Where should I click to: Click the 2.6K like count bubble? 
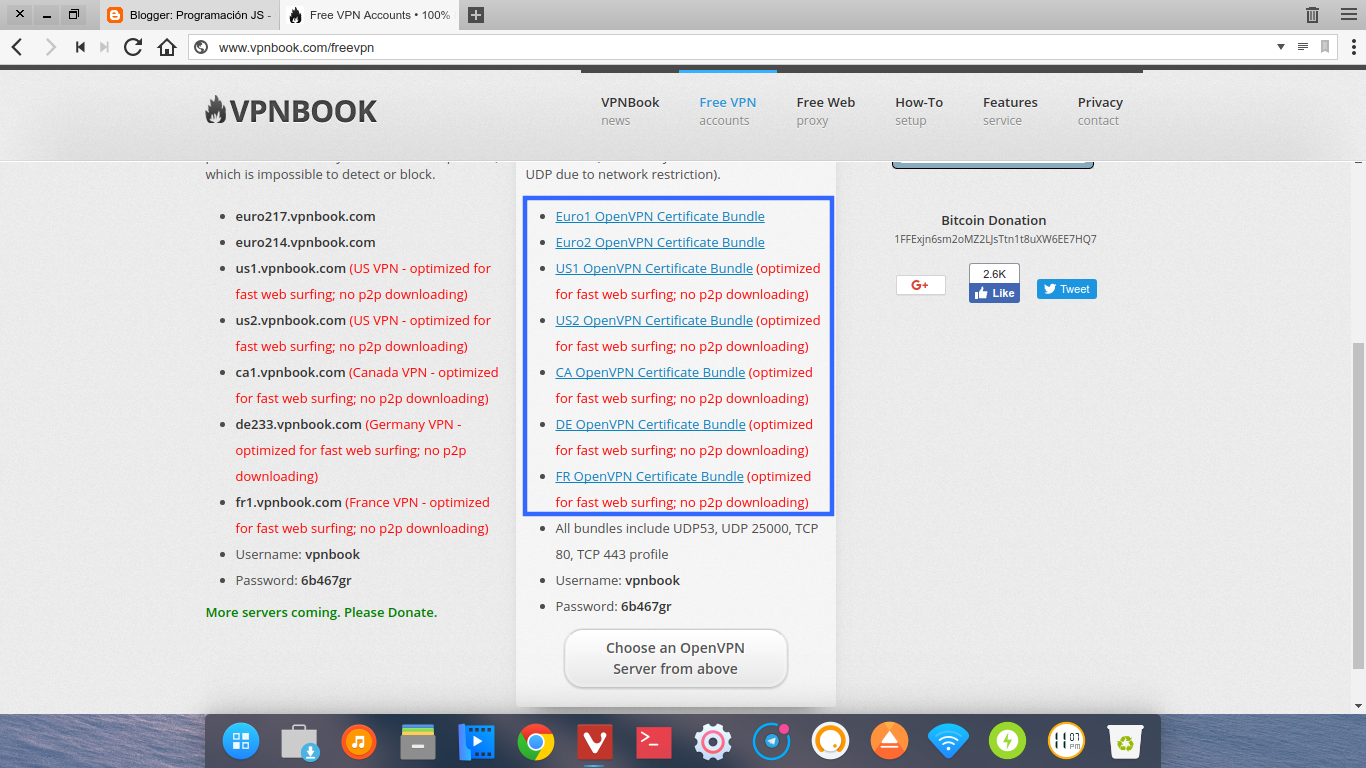(994, 274)
